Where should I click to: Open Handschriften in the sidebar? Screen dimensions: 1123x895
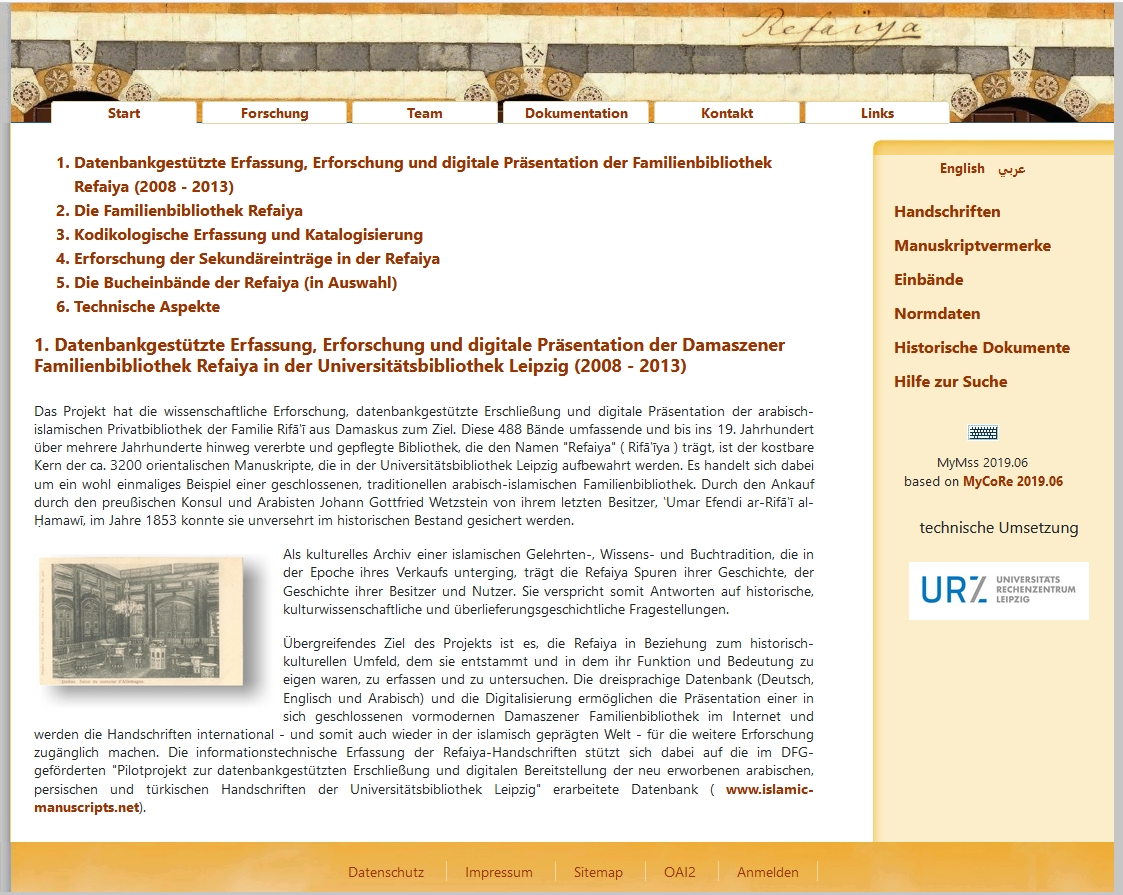(947, 211)
